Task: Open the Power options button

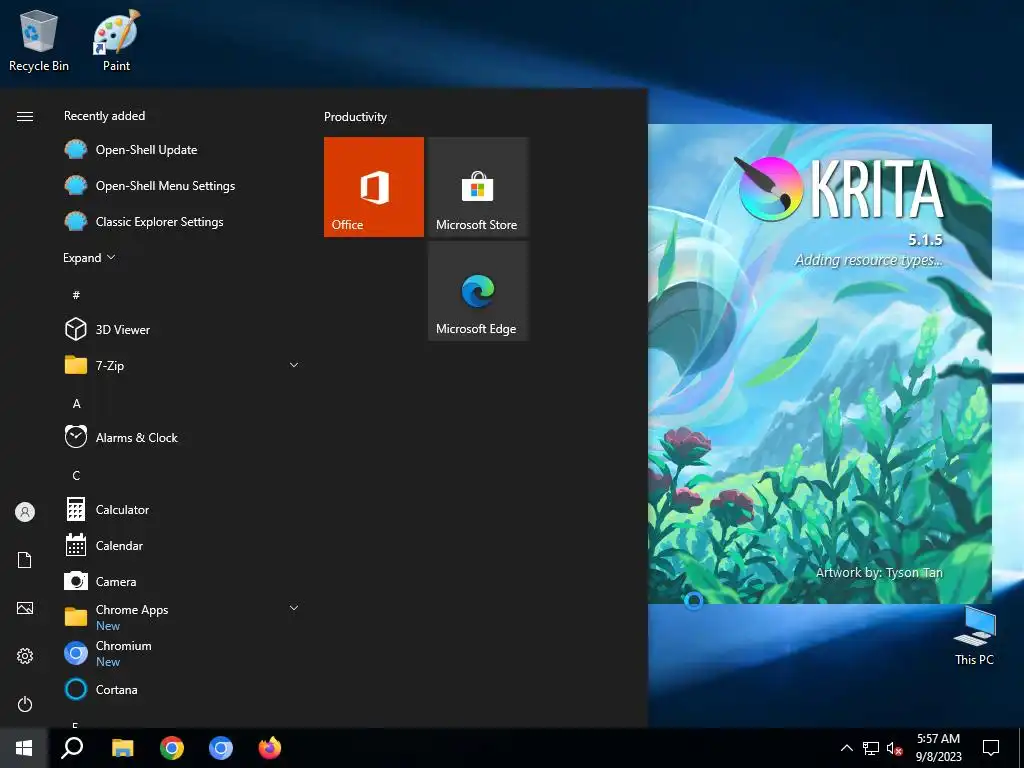Action: tap(25, 704)
